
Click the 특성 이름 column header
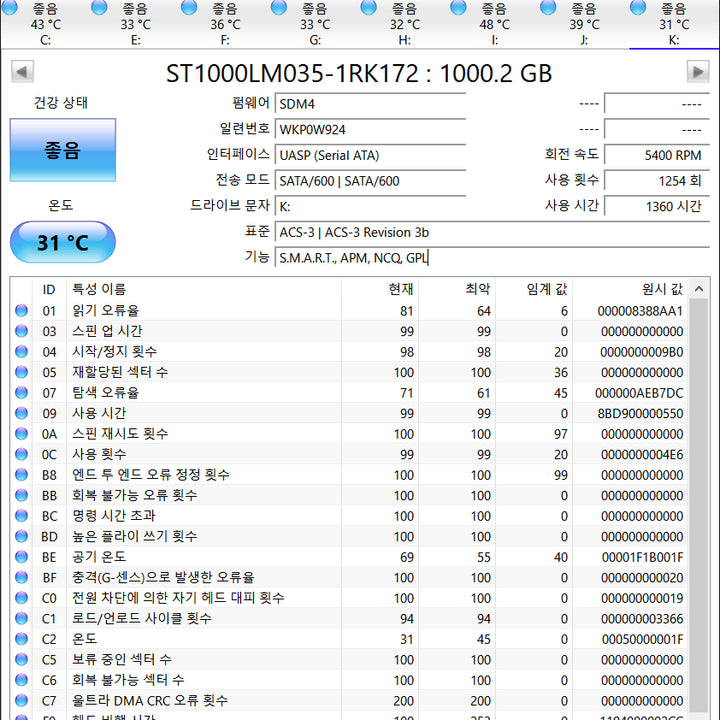(x=204, y=289)
